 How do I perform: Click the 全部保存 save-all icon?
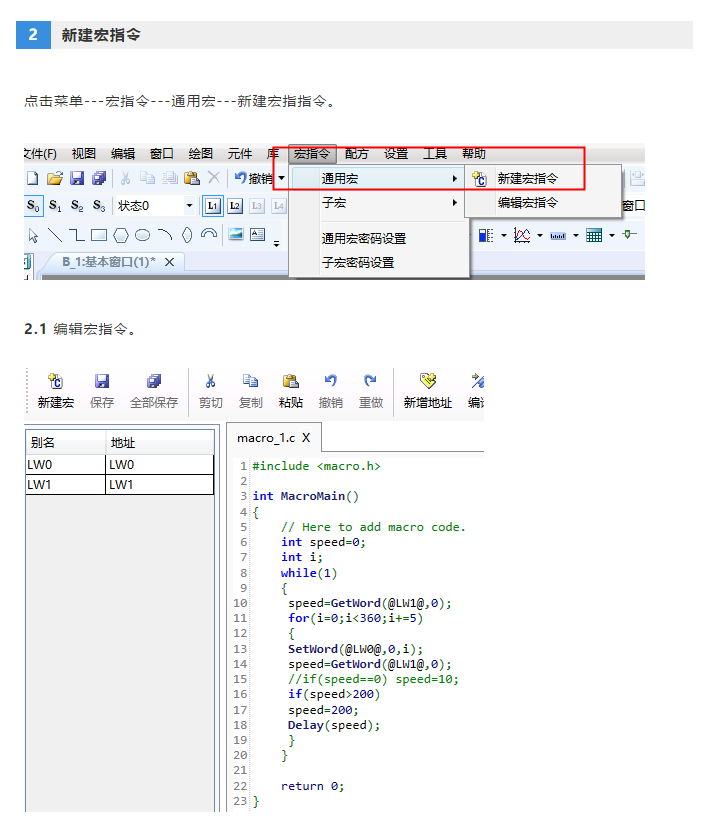(154, 381)
